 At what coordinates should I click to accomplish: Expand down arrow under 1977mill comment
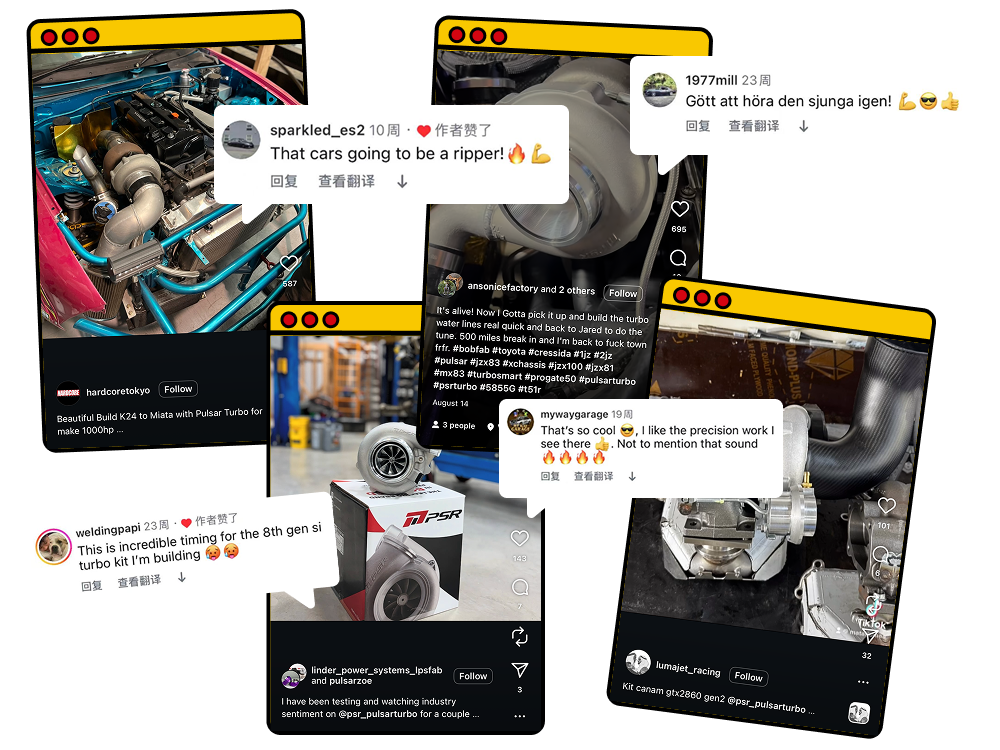[x=804, y=126]
